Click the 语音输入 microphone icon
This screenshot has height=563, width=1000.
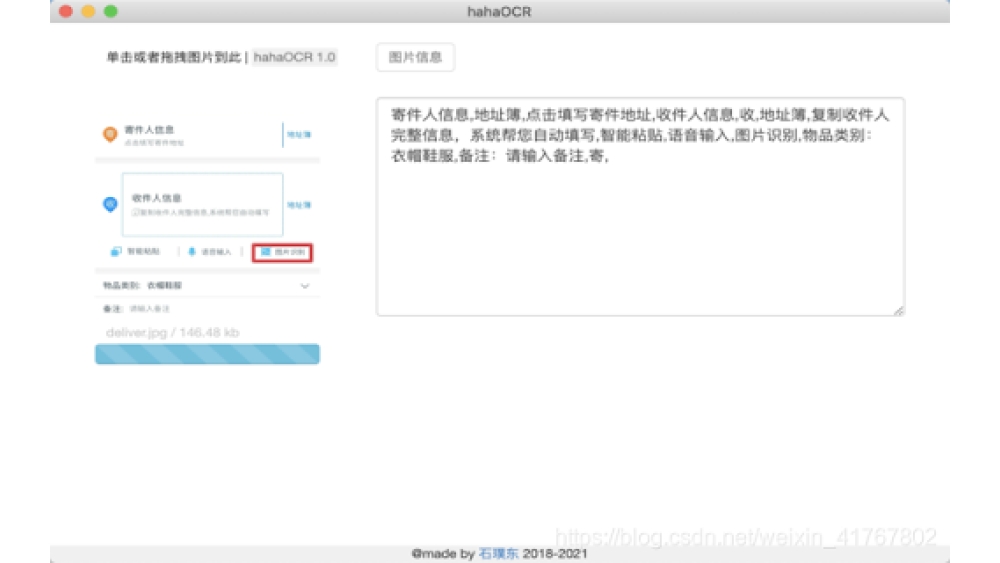pyautogui.click(x=192, y=252)
